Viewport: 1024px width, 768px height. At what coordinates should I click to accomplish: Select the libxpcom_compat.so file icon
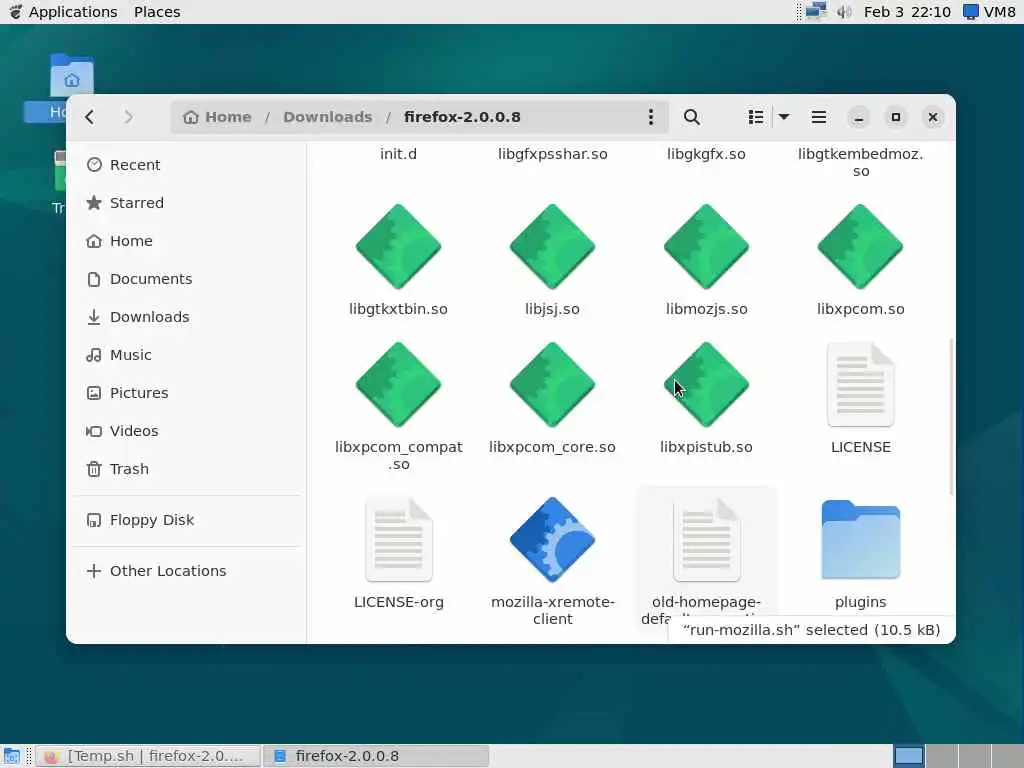[398, 385]
